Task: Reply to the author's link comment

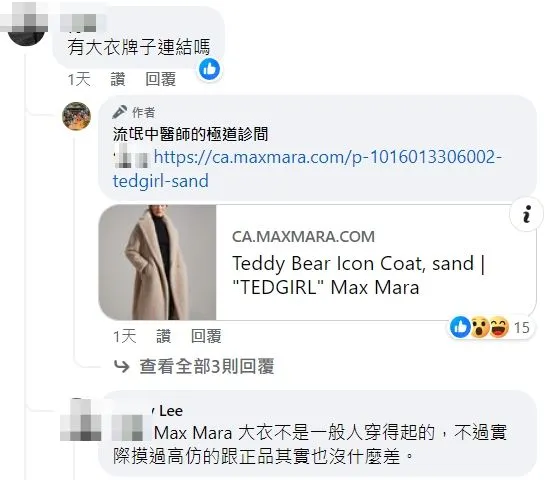Action: [206, 336]
